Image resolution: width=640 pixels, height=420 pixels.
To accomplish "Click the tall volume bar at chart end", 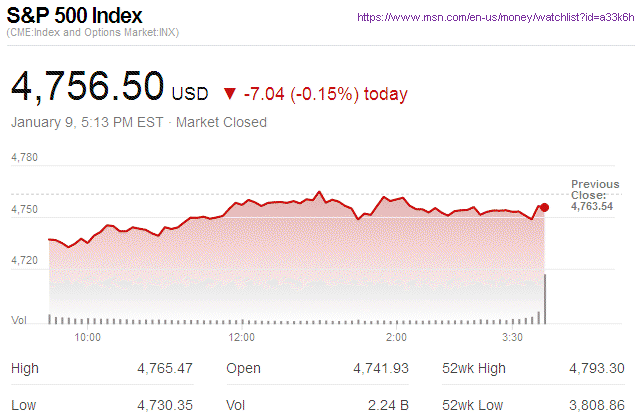I will 544,298.
